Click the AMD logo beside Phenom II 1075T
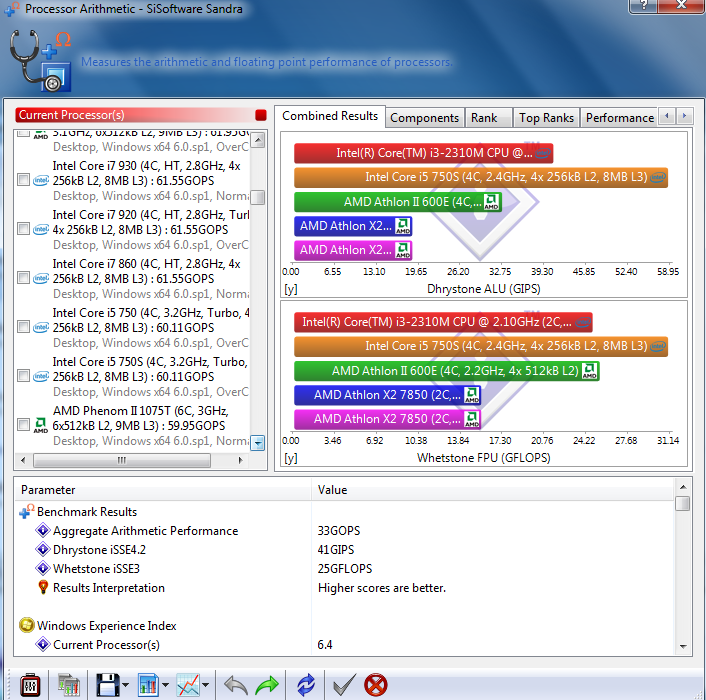Viewport: 706px width, 700px height. 41,425
